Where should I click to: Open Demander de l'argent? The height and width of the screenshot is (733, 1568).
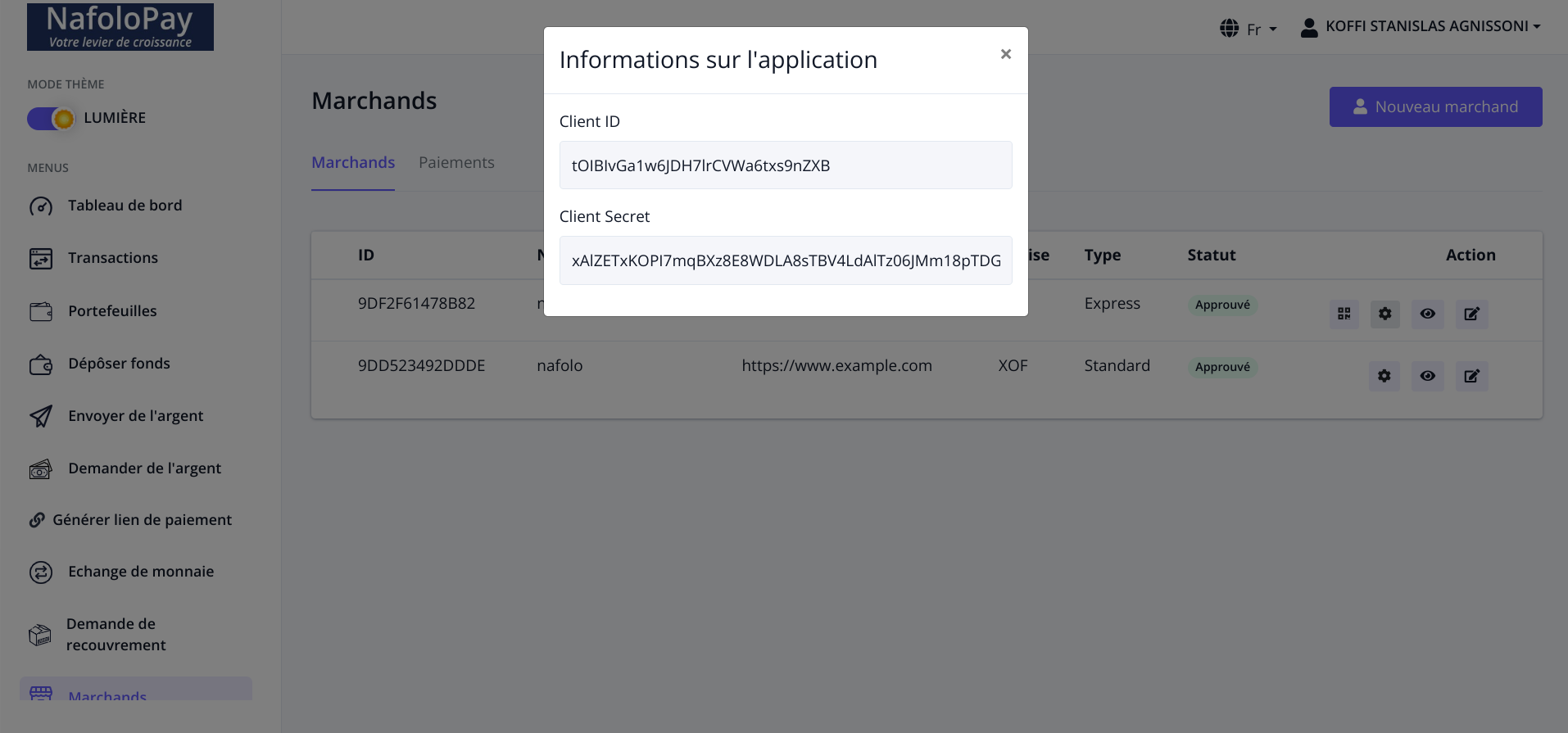pyautogui.click(x=144, y=468)
